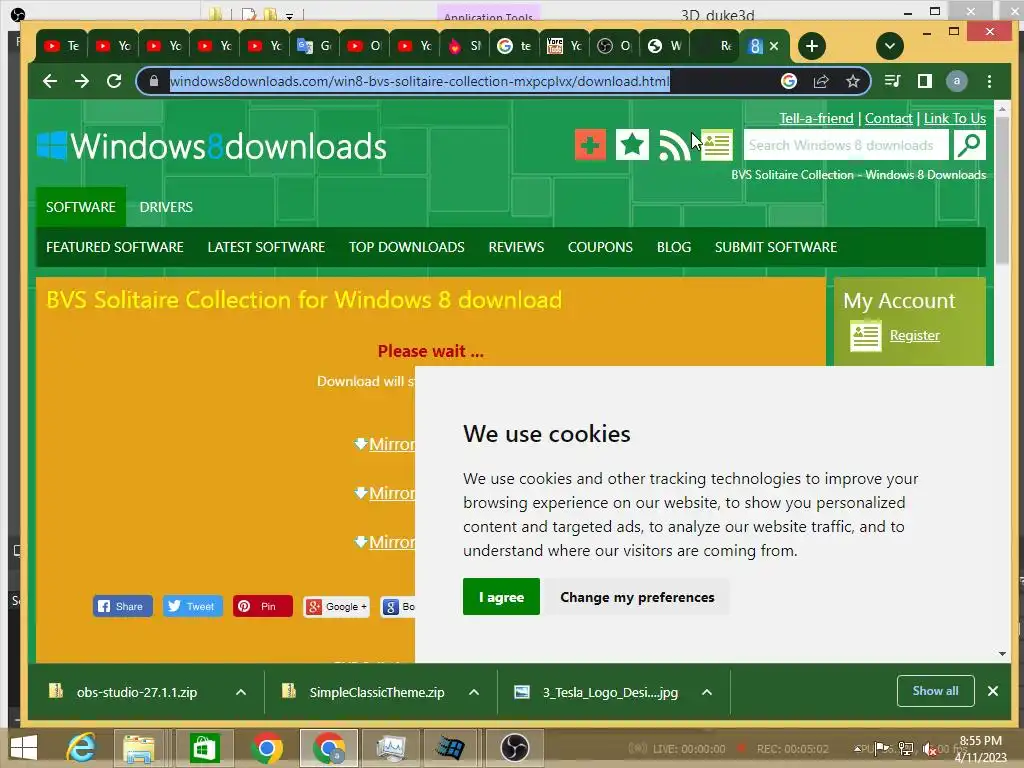This screenshot has width=1024, height=768.
Task: Expand options for 3_Tesla_Logo_Desi jpg download
Action: (707, 692)
